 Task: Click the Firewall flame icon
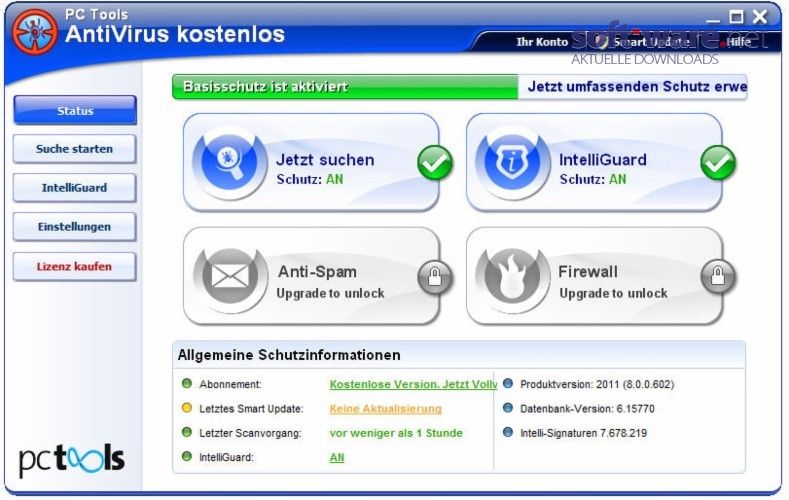512,276
